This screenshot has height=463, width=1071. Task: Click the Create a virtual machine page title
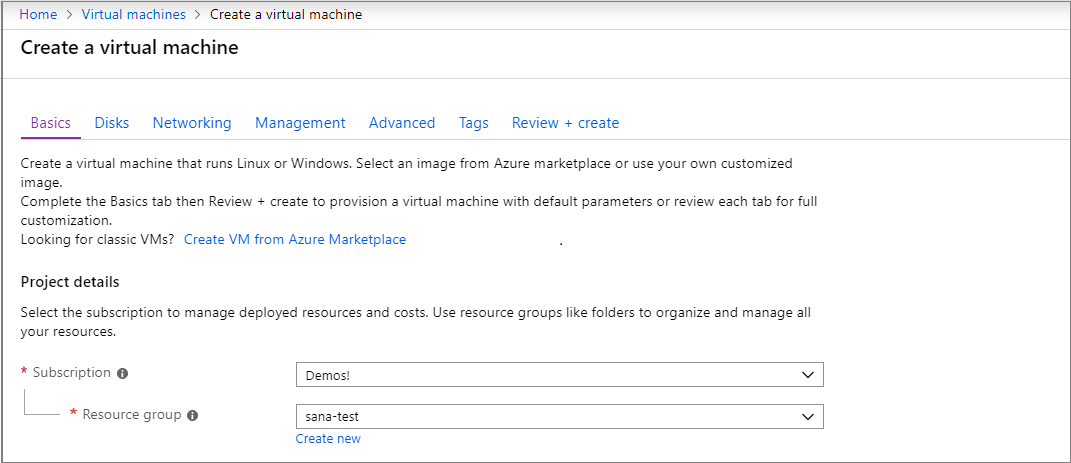(x=129, y=48)
